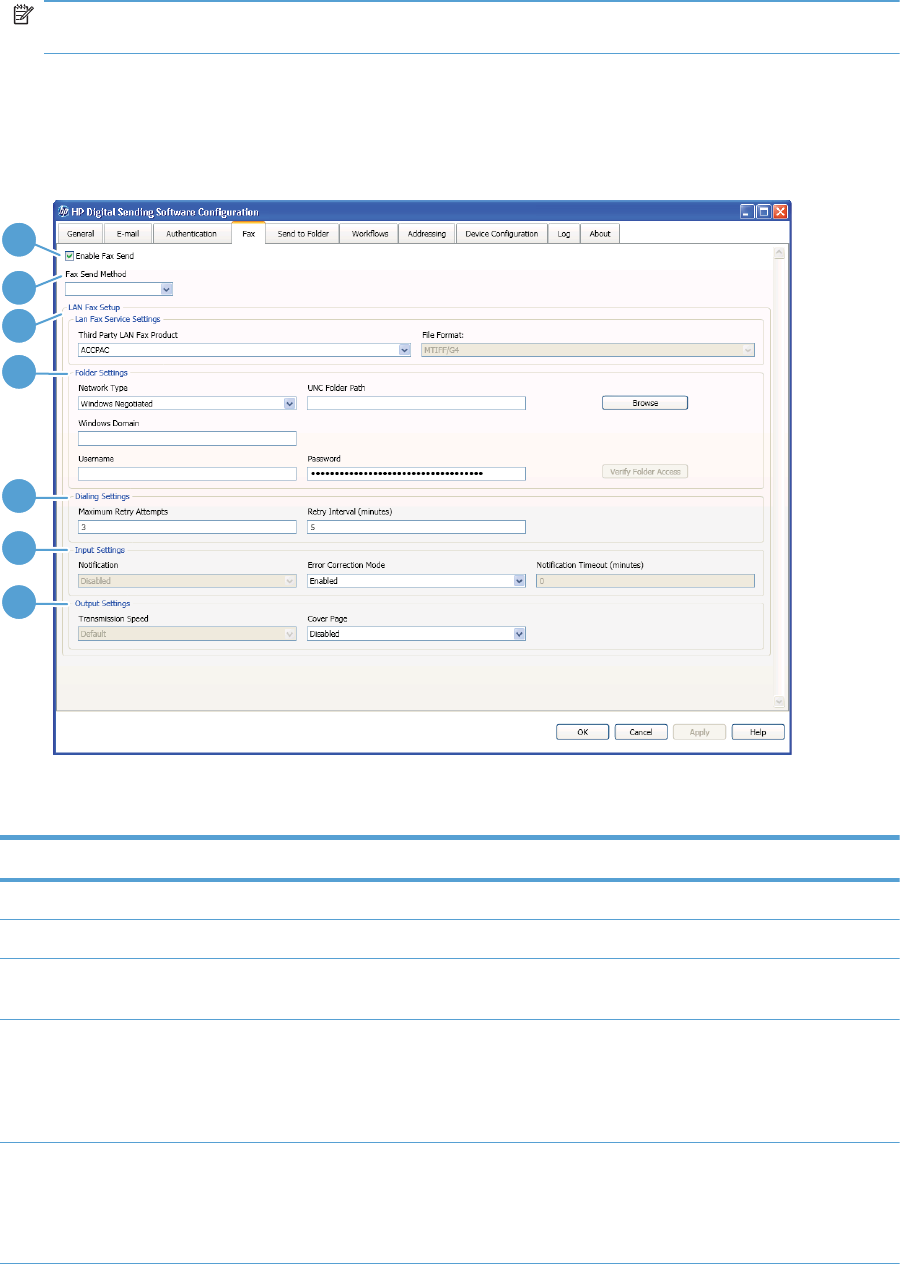Confirm with the OK button
Image resolution: width=900 pixels, height=1264 pixels.
[x=582, y=732]
